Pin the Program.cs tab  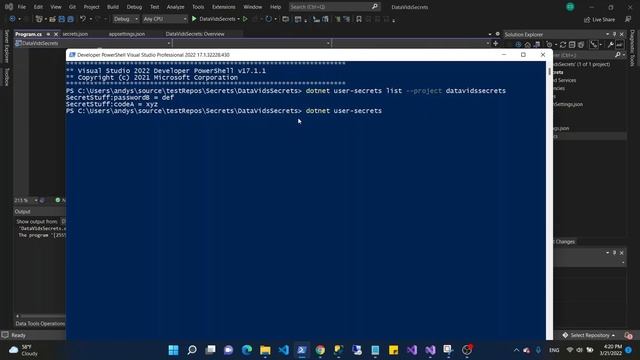click(x=48, y=34)
